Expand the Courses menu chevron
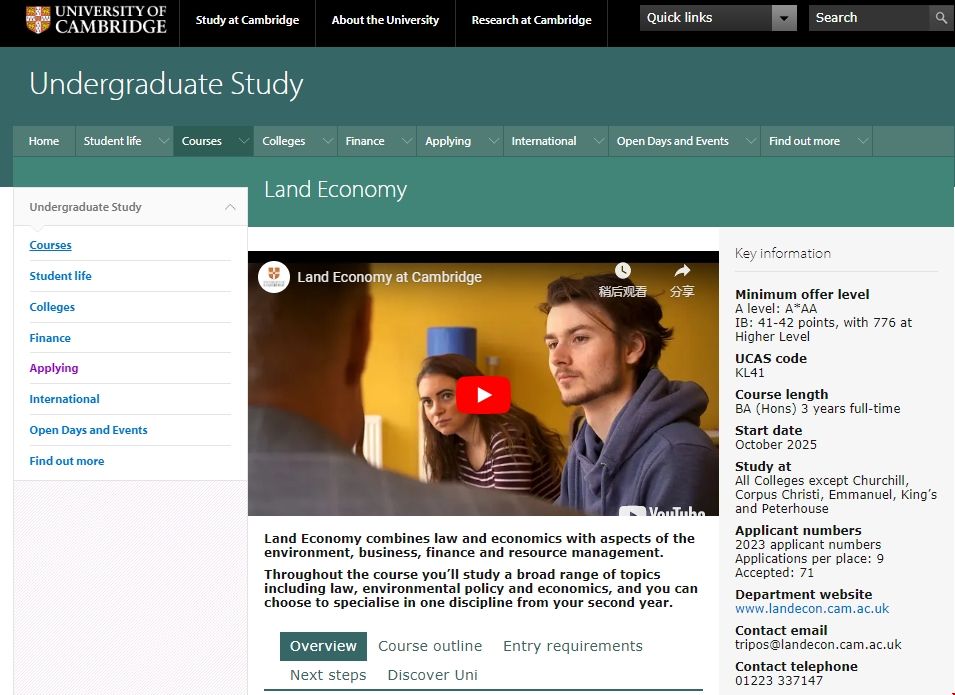The image size is (955, 695). coord(243,141)
